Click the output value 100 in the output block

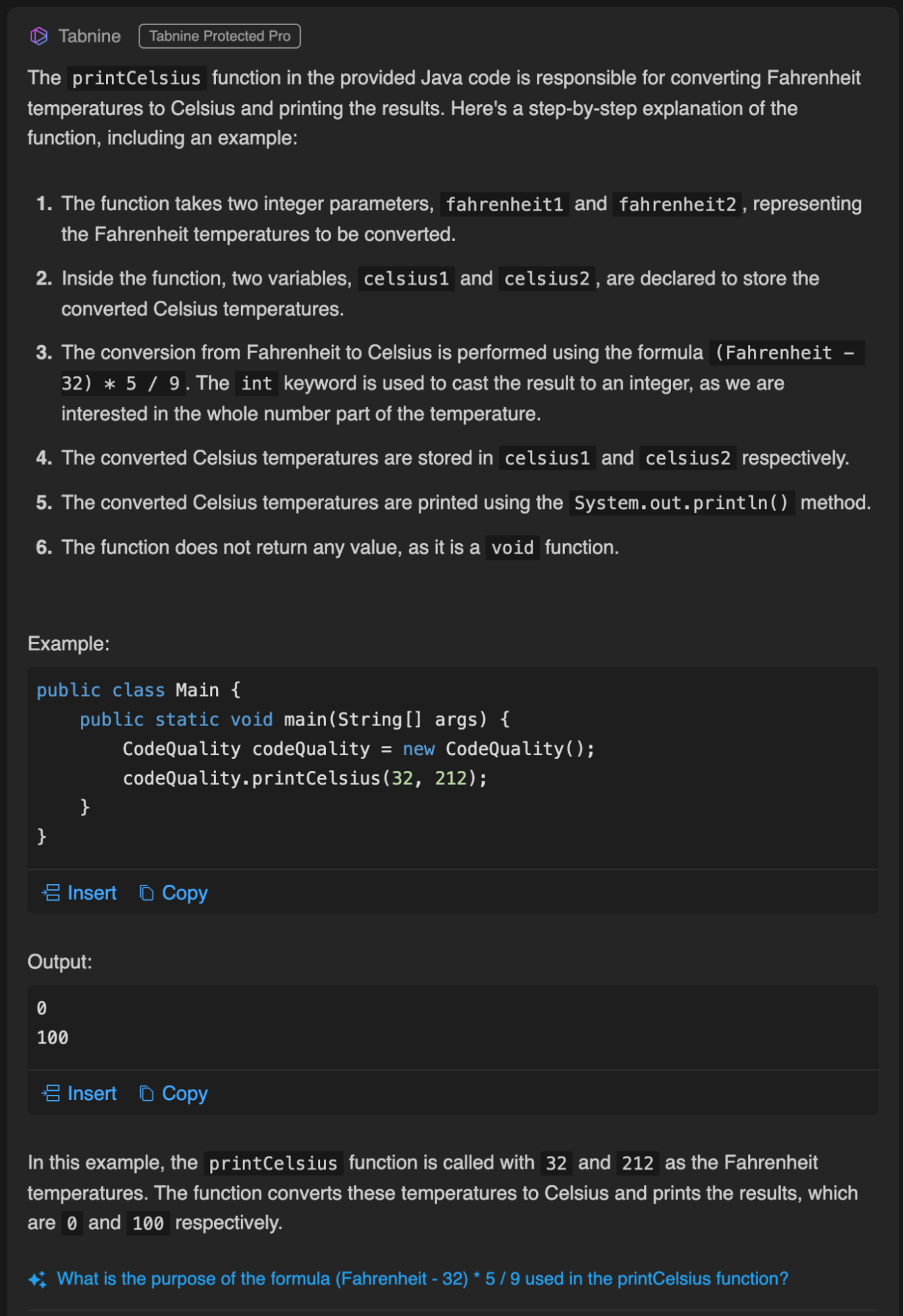[x=53, y=1038]
